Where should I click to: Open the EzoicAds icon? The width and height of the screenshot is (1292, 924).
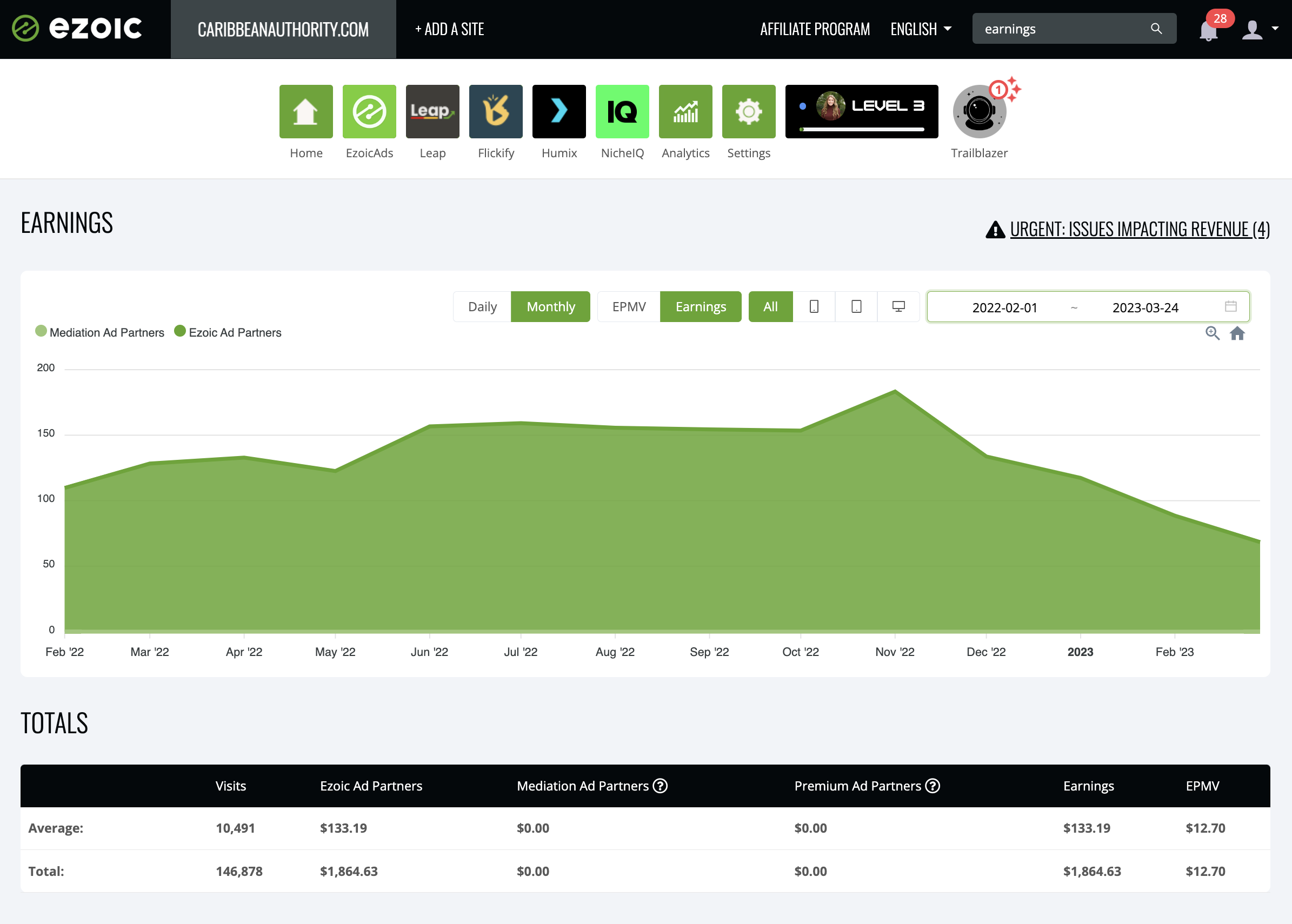tap(369, 111)
